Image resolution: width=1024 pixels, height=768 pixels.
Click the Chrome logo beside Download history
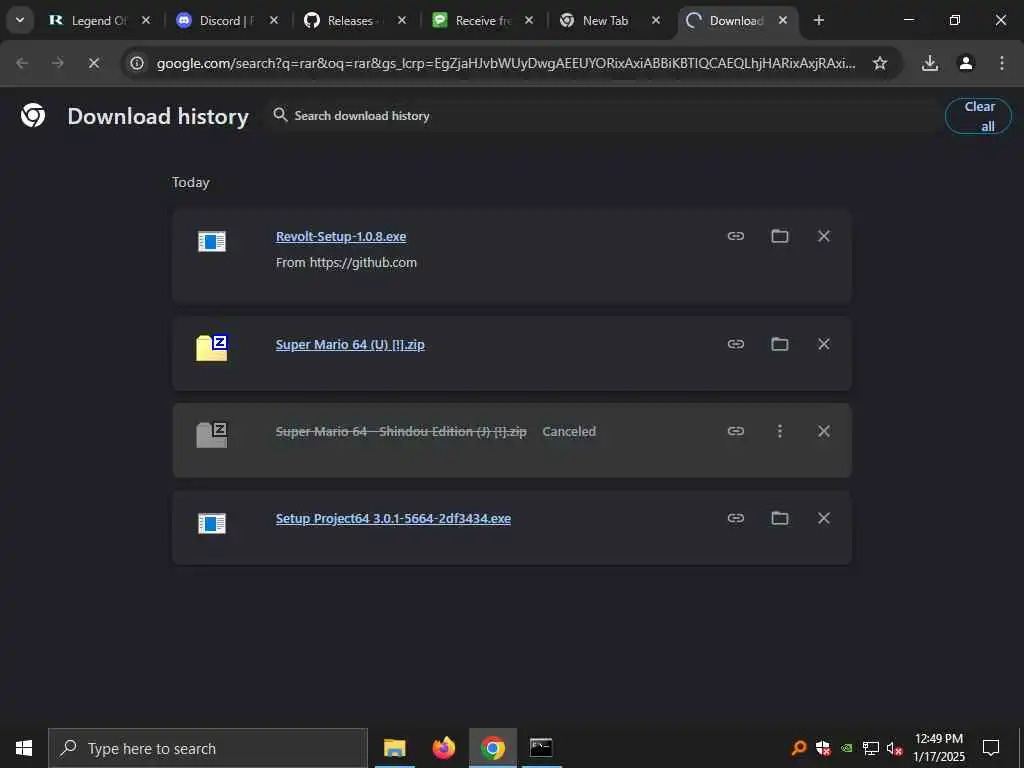[33, 116]
